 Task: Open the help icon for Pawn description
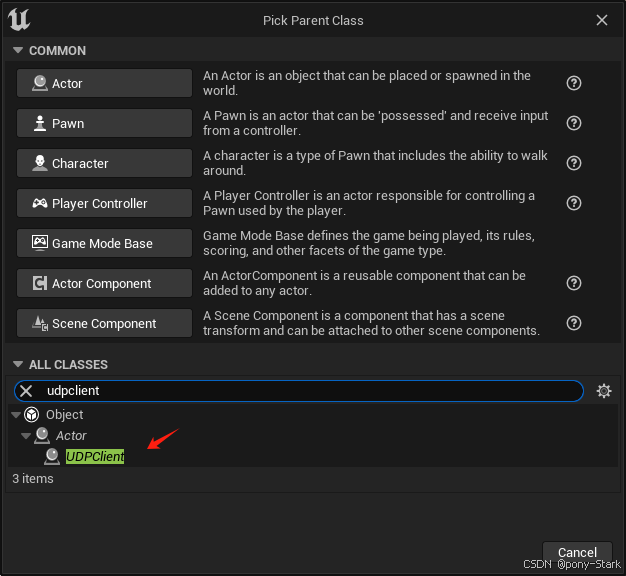pos(574,123)
